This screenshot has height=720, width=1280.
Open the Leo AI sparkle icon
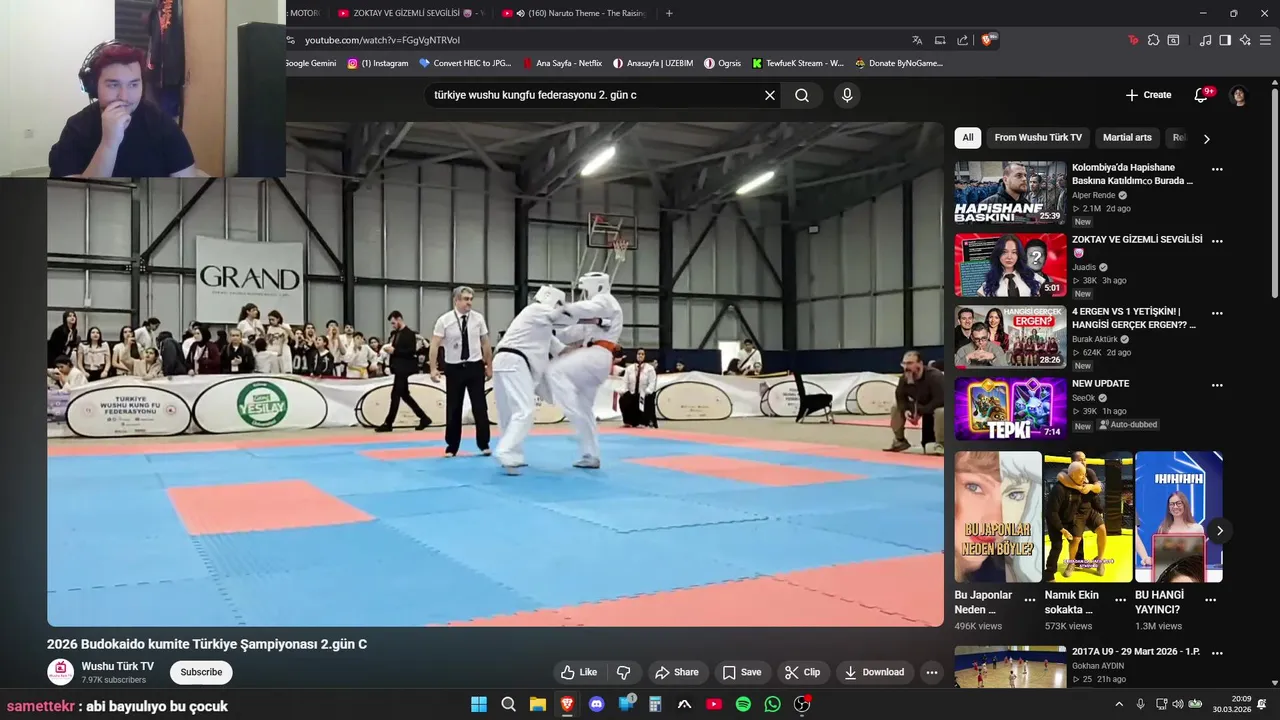(x=1245, y=40)
